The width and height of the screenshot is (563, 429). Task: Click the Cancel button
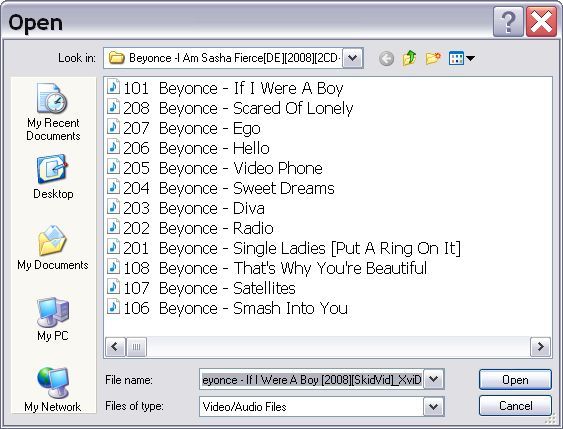click(515, 406)
